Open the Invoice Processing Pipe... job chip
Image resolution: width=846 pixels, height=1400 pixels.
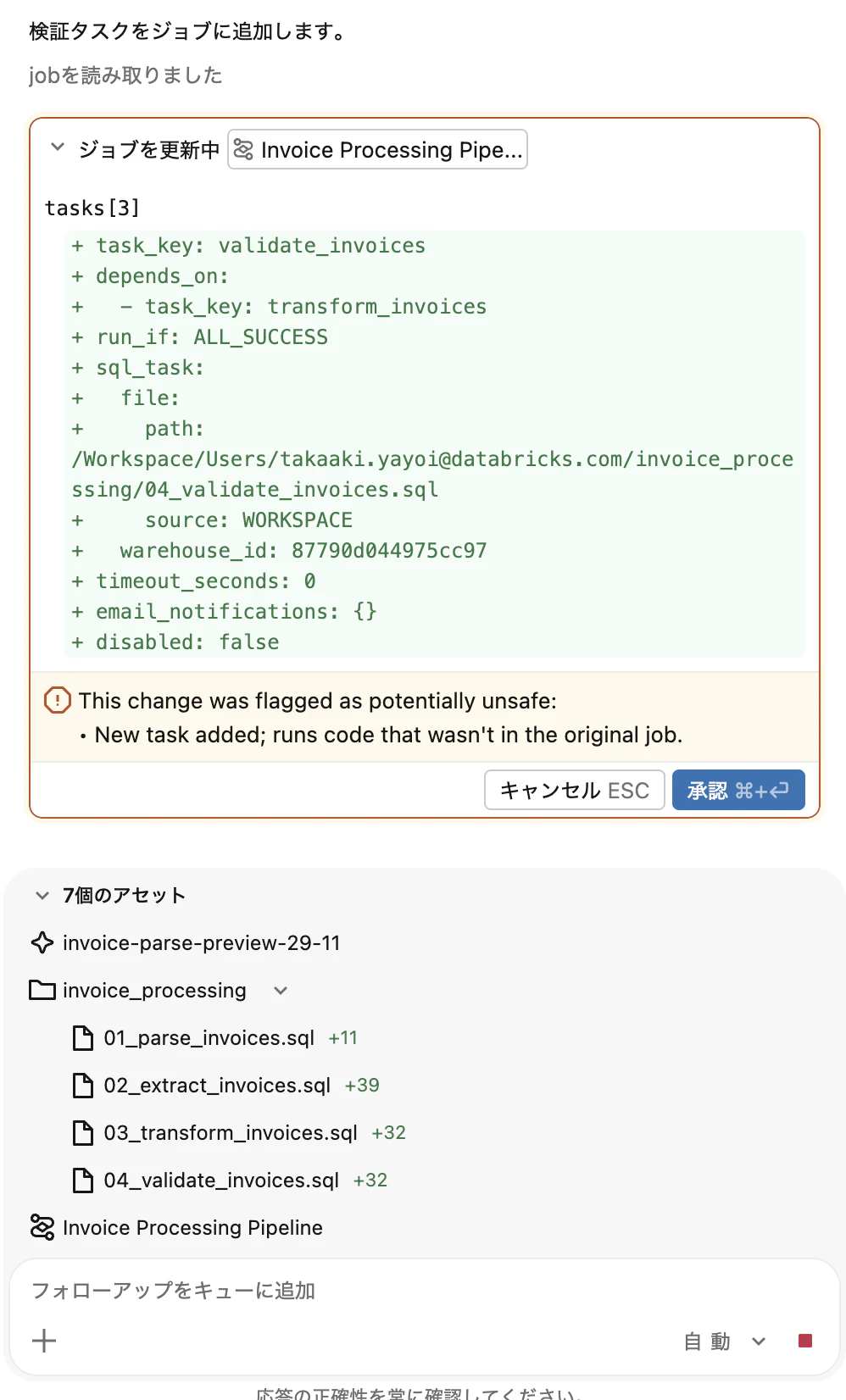tap(377, 149)
